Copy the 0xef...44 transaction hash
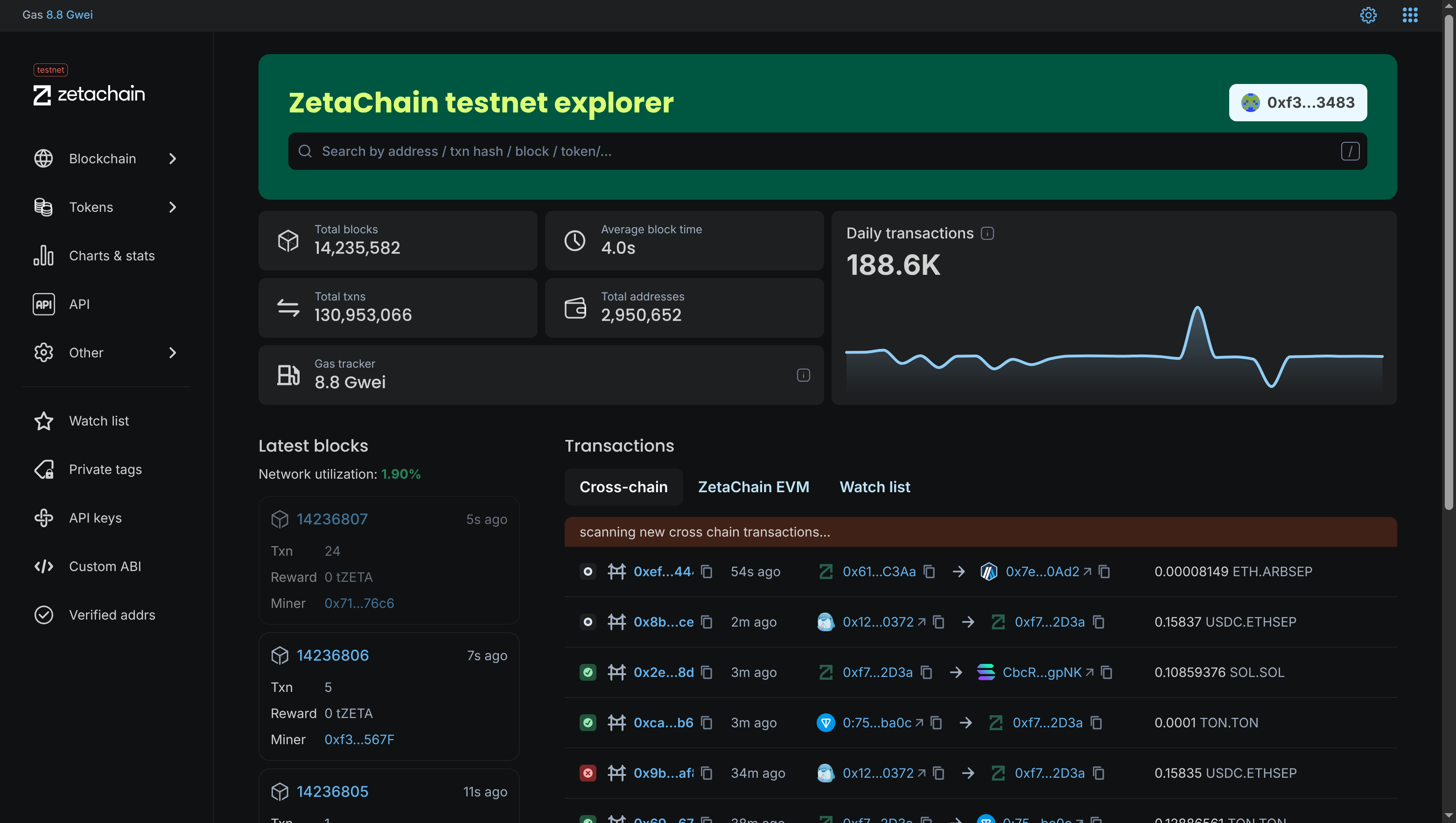Viewport: 1456px width, 823px height. [707, 572]
